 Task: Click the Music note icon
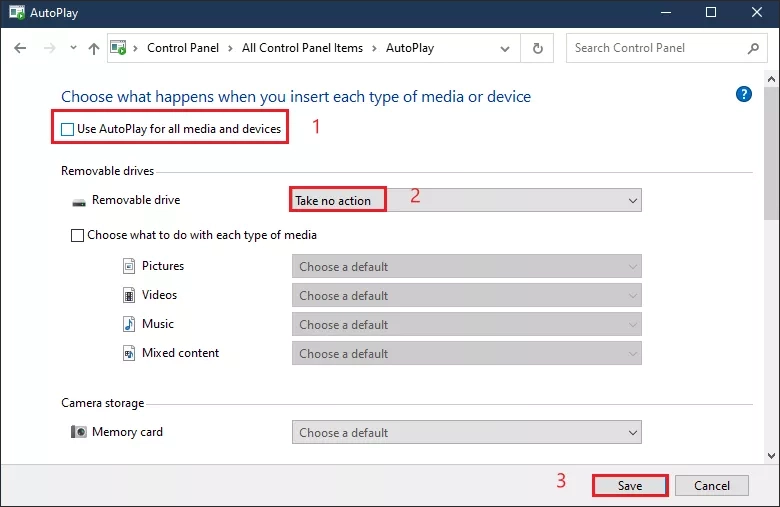click(x=129, y=324)
